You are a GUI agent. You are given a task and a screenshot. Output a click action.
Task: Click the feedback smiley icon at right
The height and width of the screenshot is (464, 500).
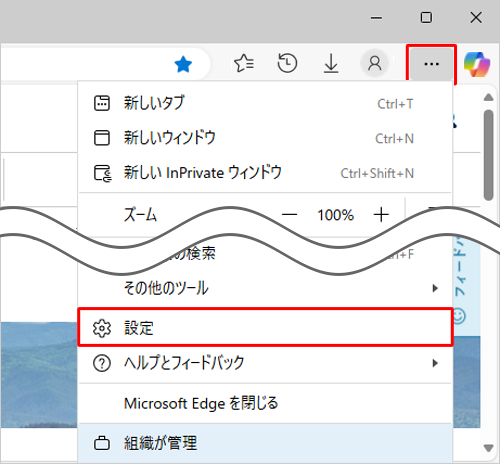point(459,316)
